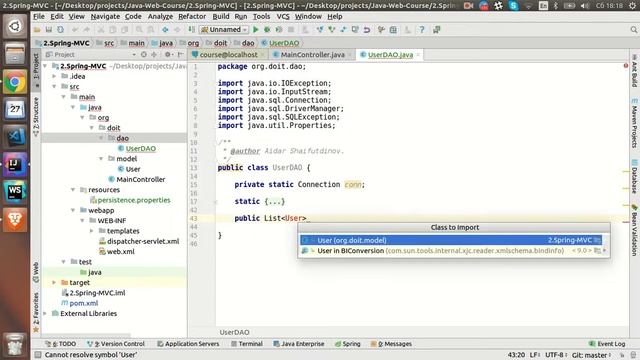Click the scroll from source target icon
Image resolution: width=640 pixels, height=360 pixels.
tap(144, 54)
